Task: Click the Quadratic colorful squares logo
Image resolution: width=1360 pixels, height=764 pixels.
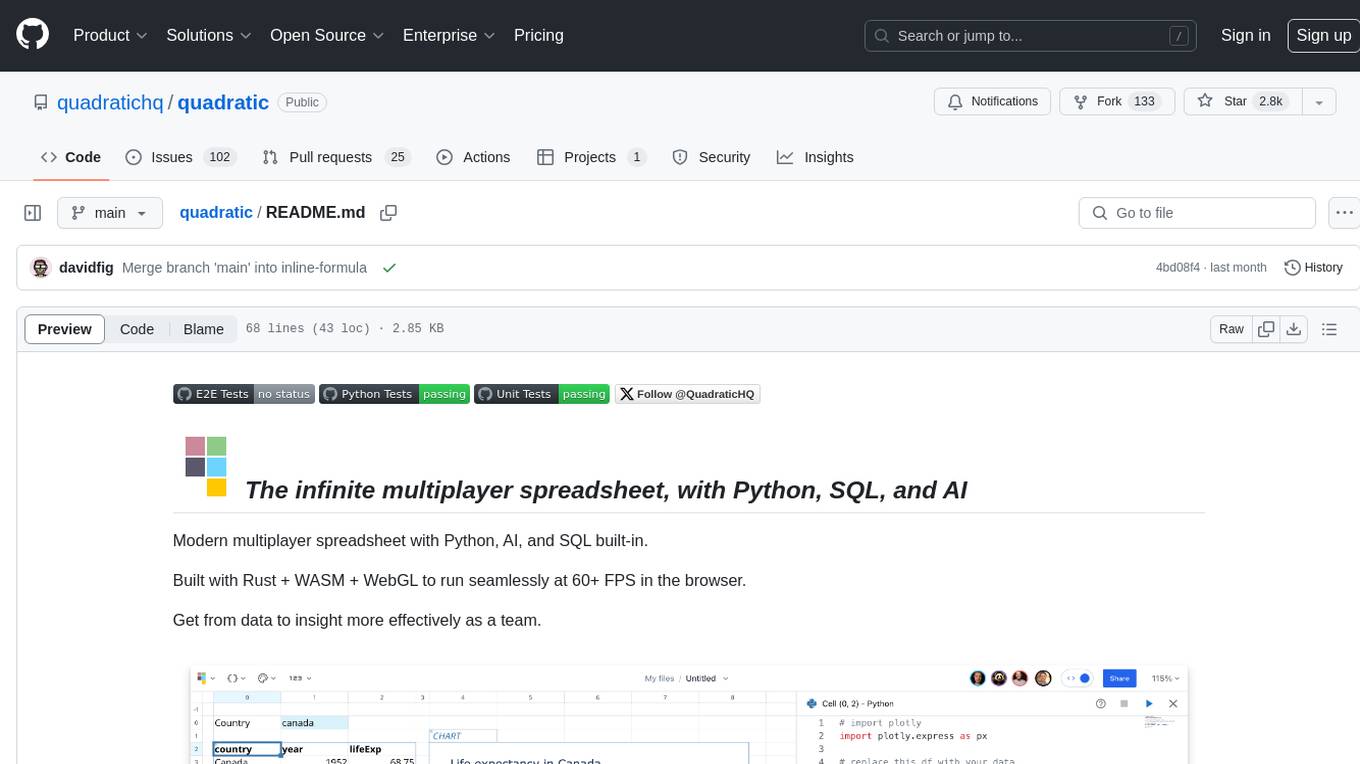Action: coord(206,466)
